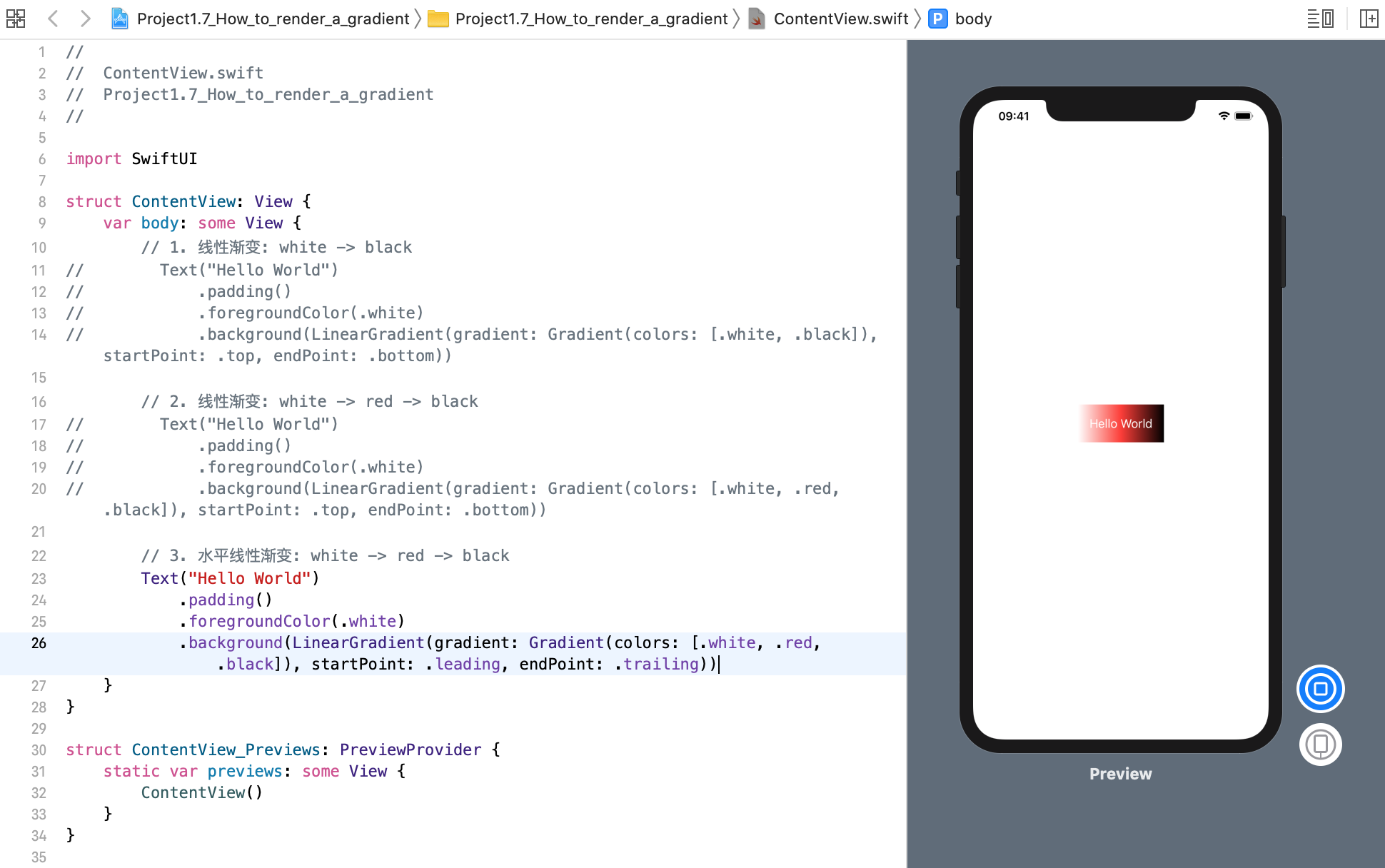Toggle visibility of commented line 14 background
Image resolution: width=1385 pixels, height=868 pixels.
(x=75, y=333)
